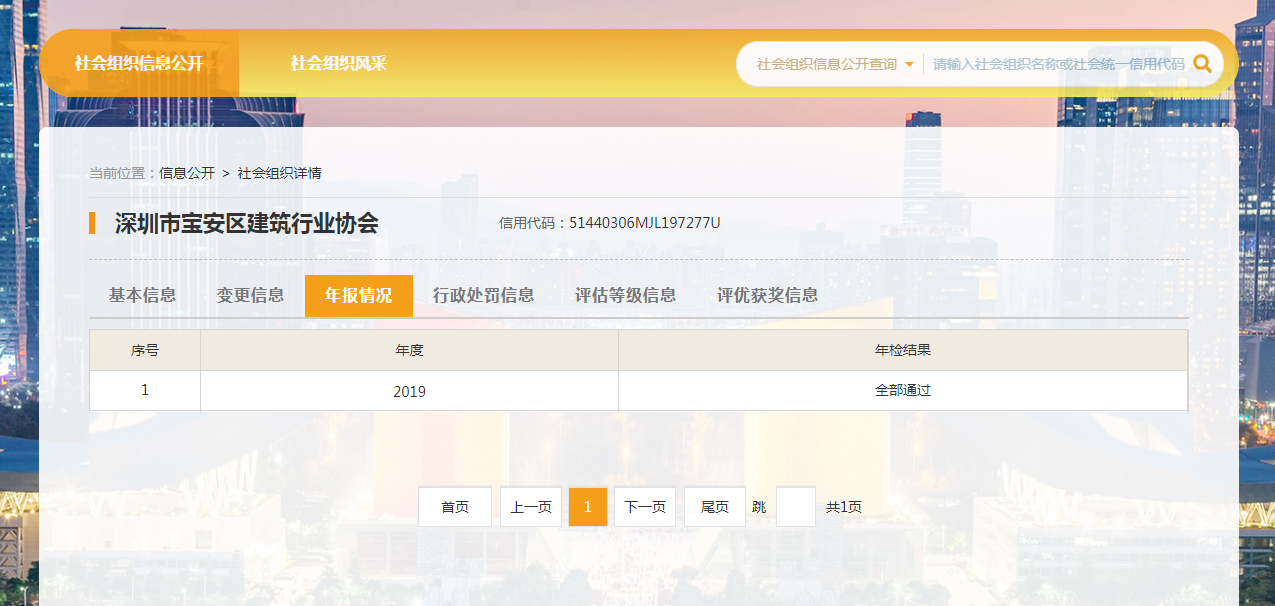Switch to the 变更信息 tab
The height and width of the screenshot is (606, 1275).
click(x=250, y=295)
